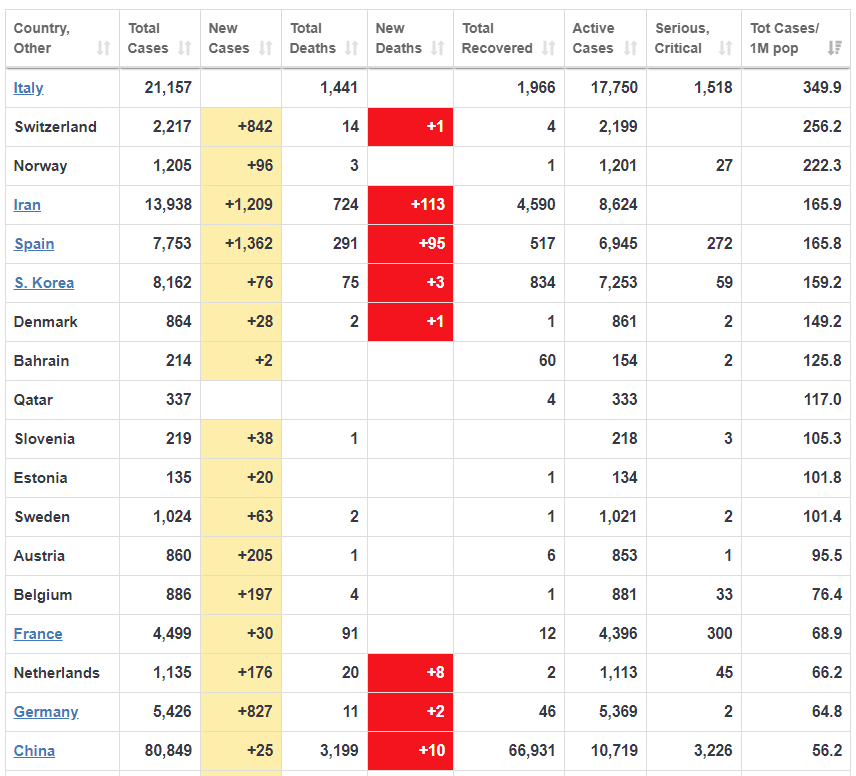
Task: Select the Bahrain row name
Action: 41,361
